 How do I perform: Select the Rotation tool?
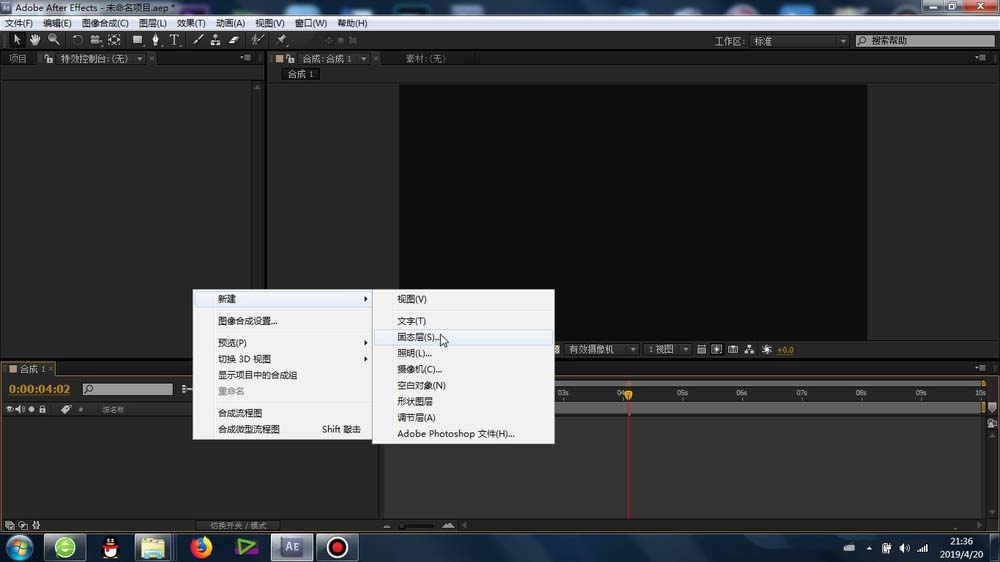(x=77, y=40)
